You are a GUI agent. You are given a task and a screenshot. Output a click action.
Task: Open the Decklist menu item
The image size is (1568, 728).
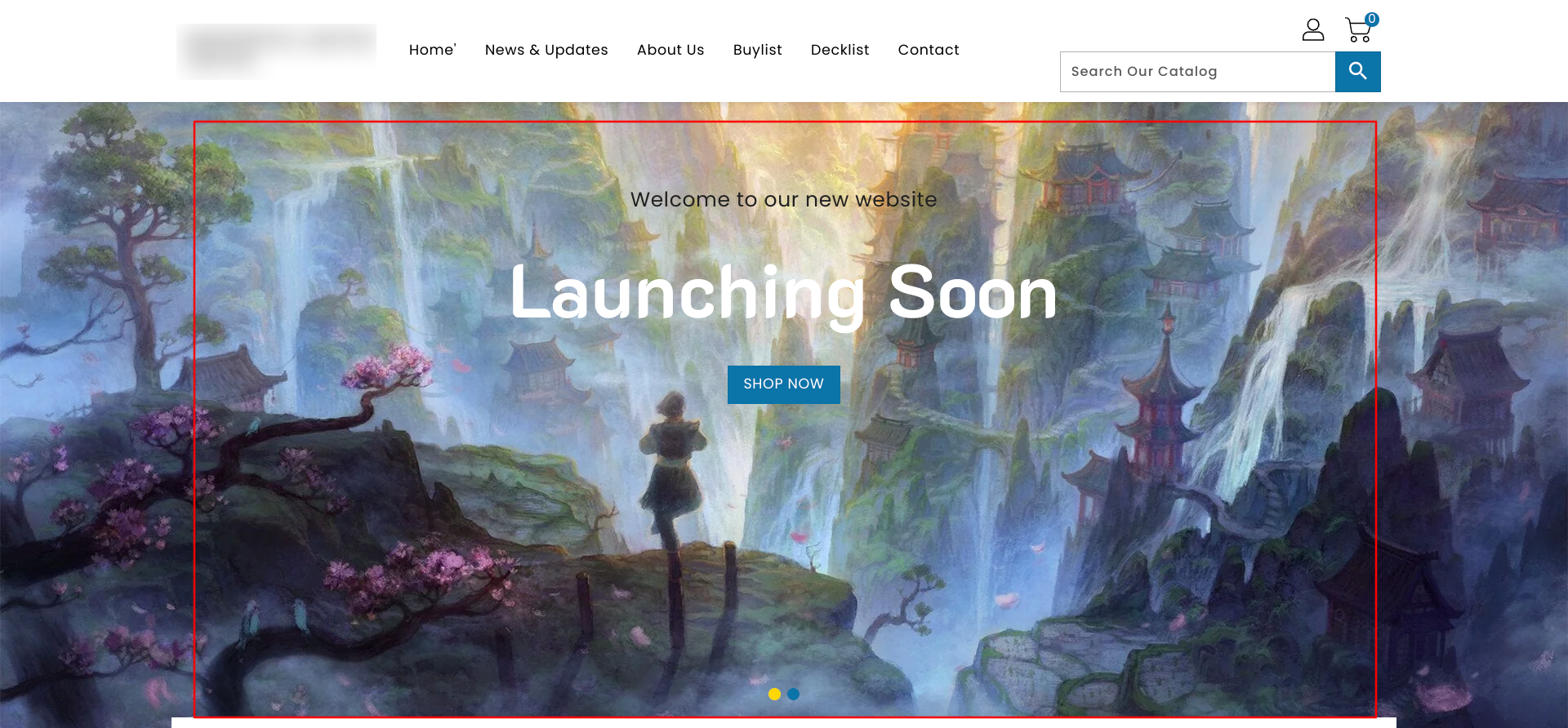pyautogui.click(x=840, y=50)
